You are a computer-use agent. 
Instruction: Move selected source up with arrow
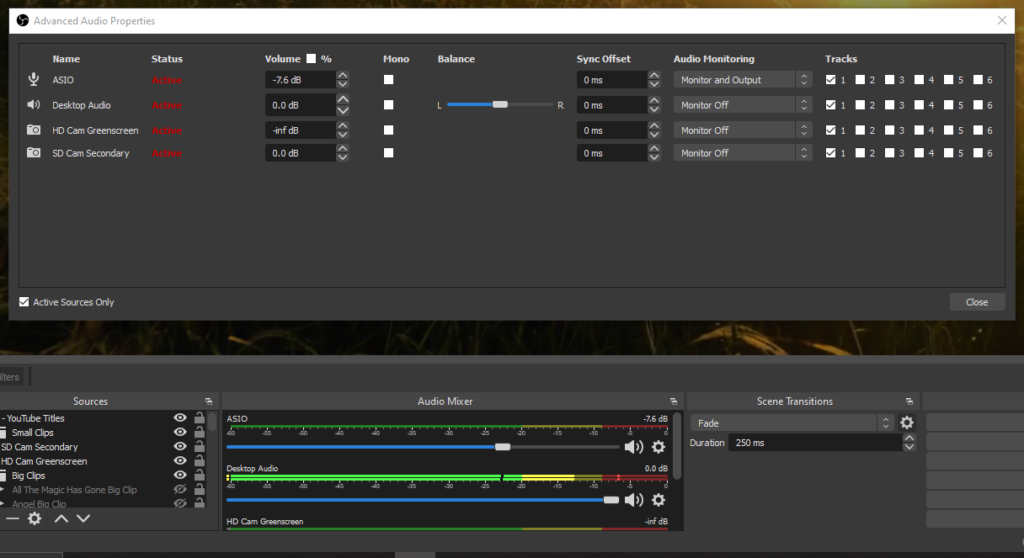pos(61,519)
